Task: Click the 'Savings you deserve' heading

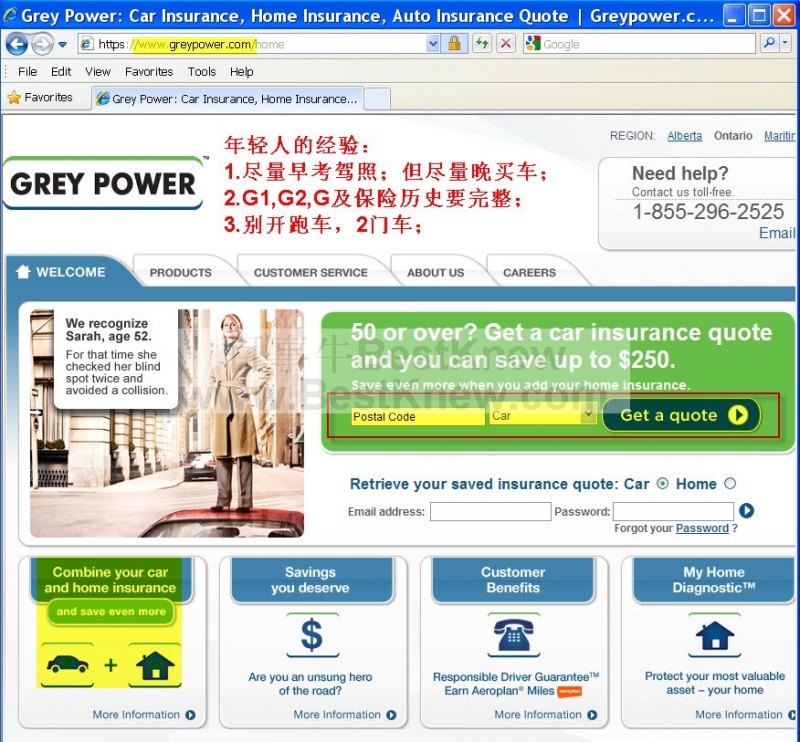Action: pos(310,580)
